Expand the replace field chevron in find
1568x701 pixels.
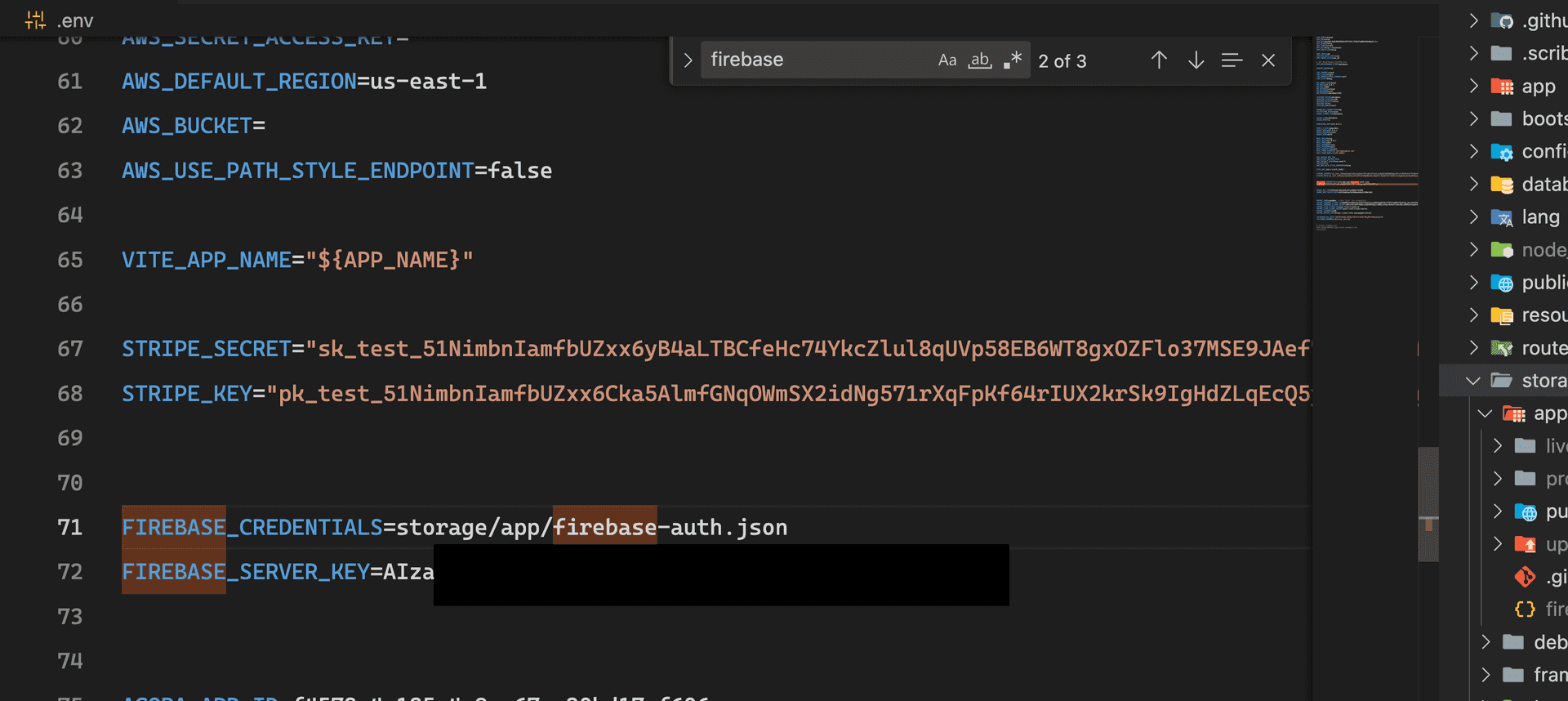(688, 60)
